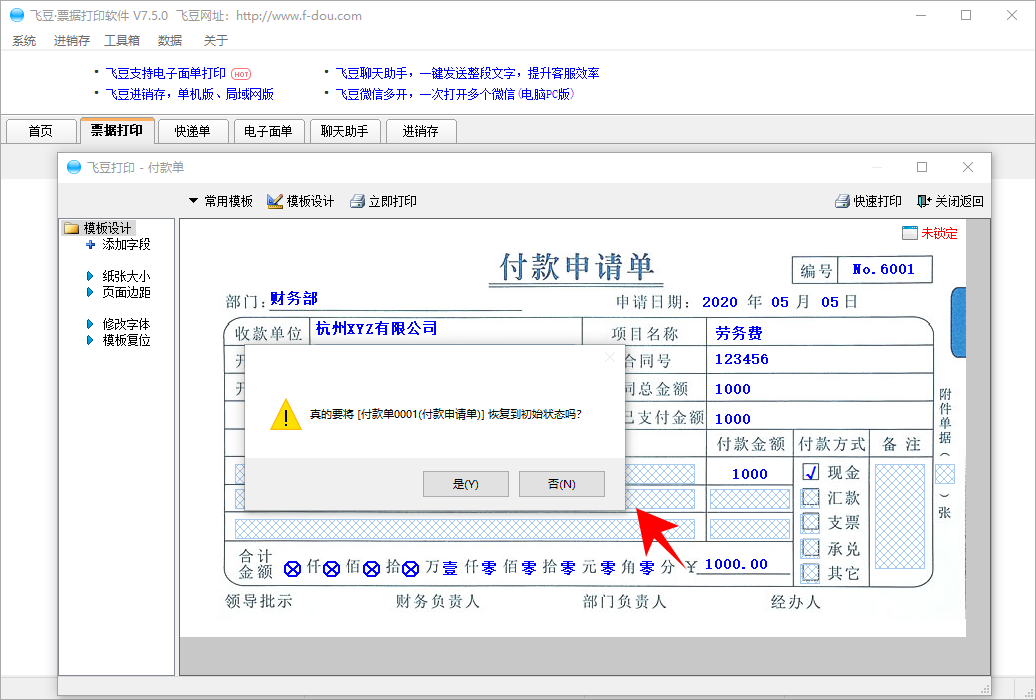Viewport: 1036px width, 700px height.
Task: Click the plus icon beside 添加字段
Action: (91, 245)
